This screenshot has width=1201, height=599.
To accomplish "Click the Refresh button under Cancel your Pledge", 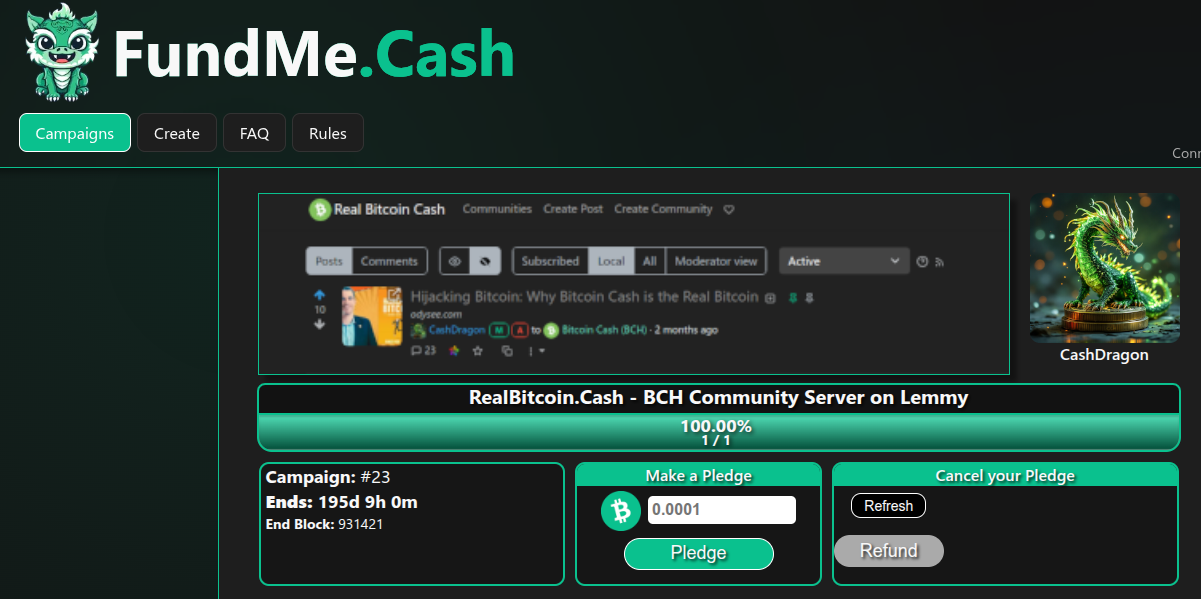I will tap(889, 506).
